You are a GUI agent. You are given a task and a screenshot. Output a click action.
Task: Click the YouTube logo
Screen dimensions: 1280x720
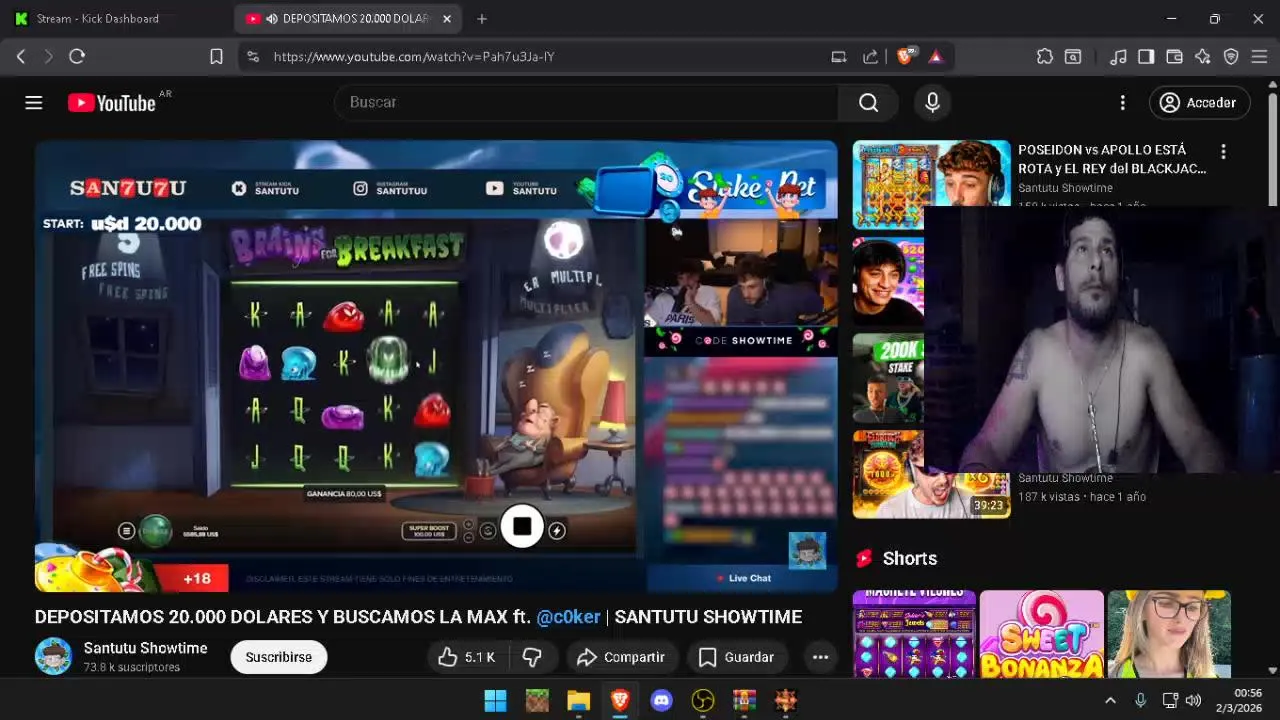(x=112, y=103)
